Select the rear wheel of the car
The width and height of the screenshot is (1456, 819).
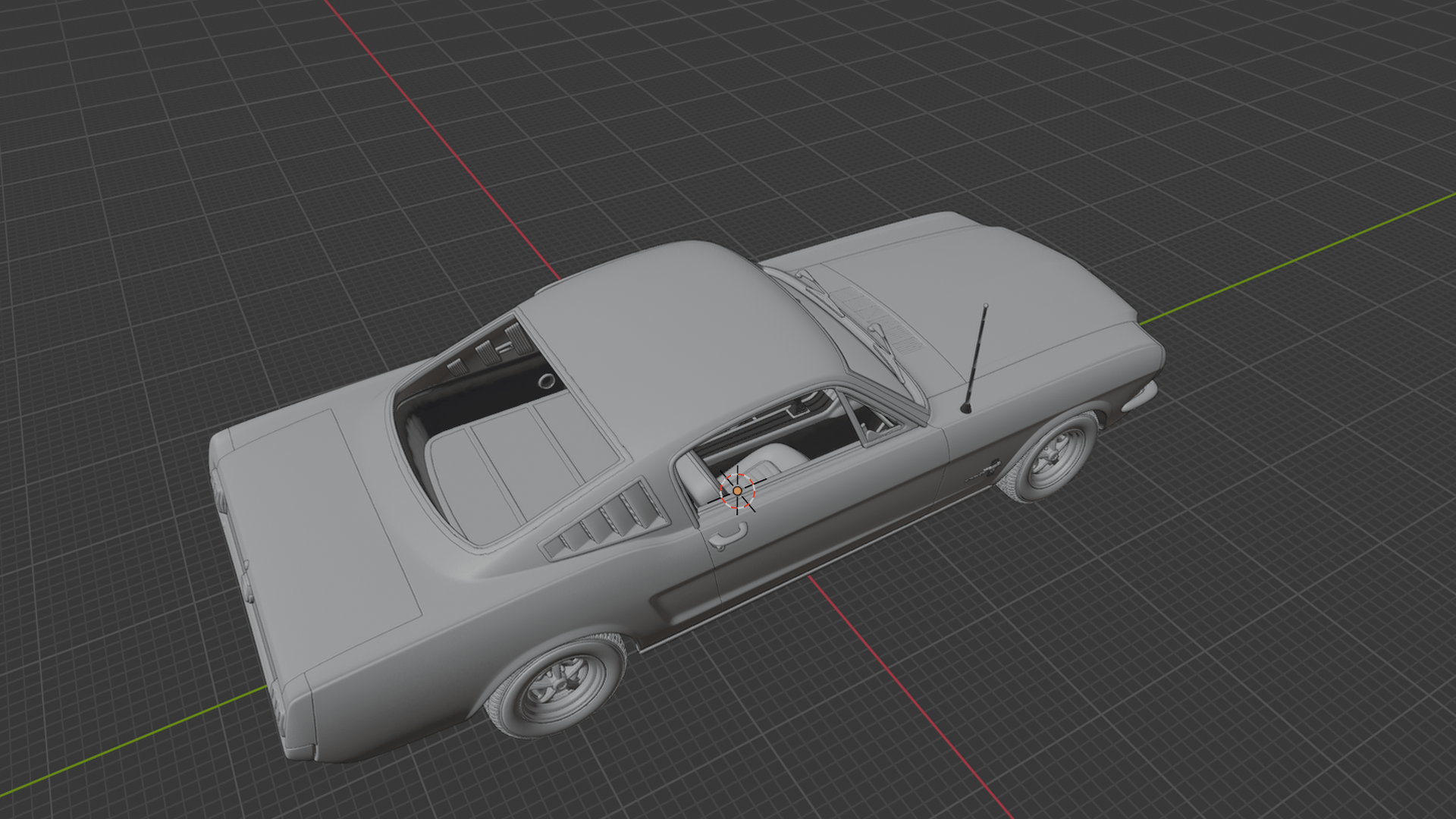tap(557, 687)
